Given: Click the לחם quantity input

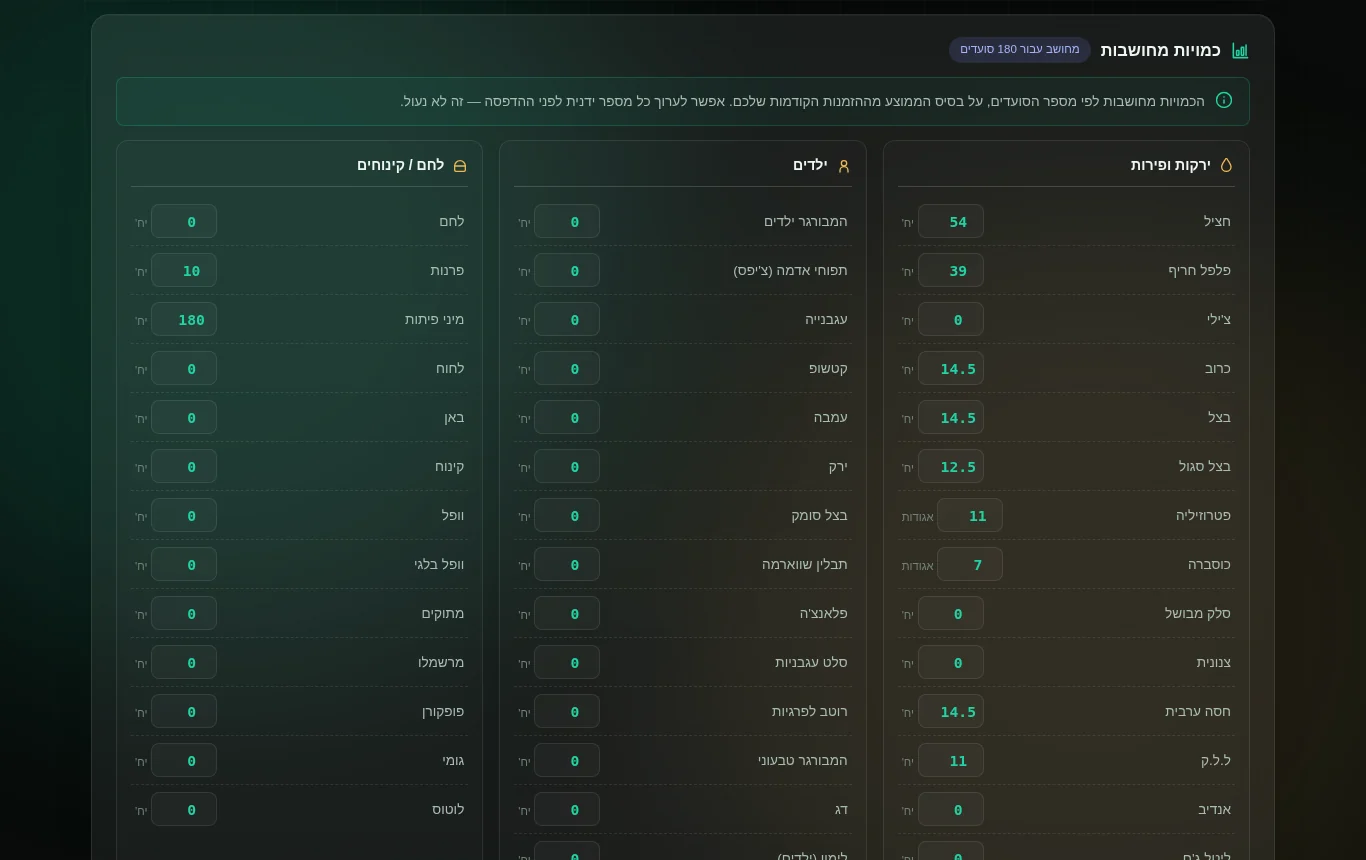Looking at the screenshot, I should pyautogui.click(x=184, y=221).
